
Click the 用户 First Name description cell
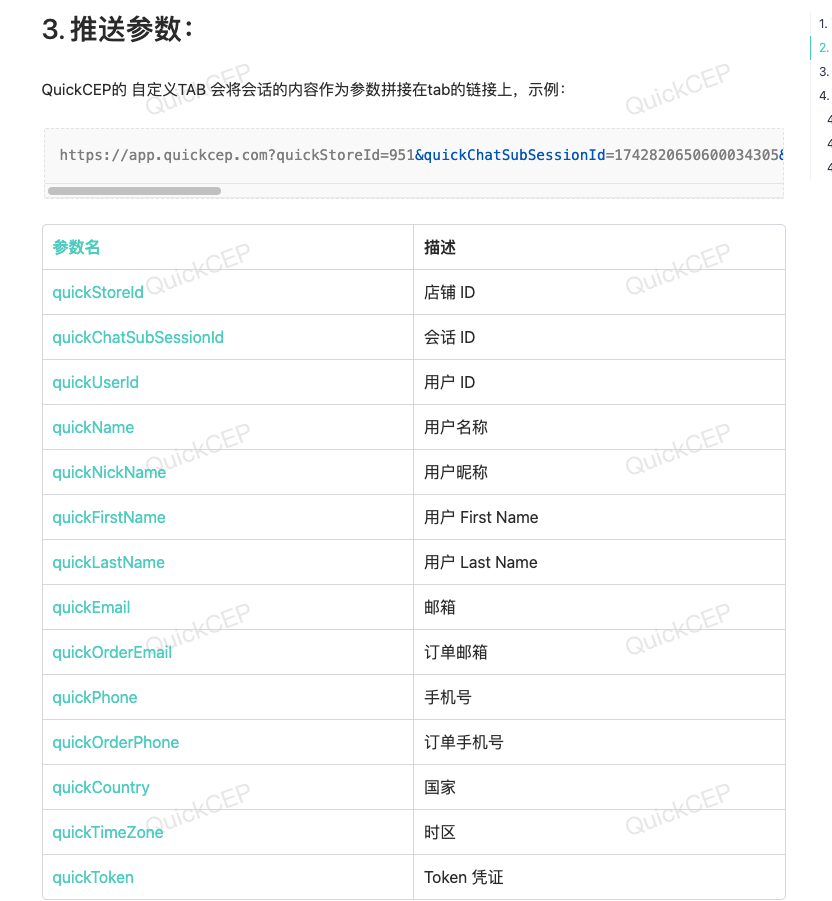pos(599,517)
